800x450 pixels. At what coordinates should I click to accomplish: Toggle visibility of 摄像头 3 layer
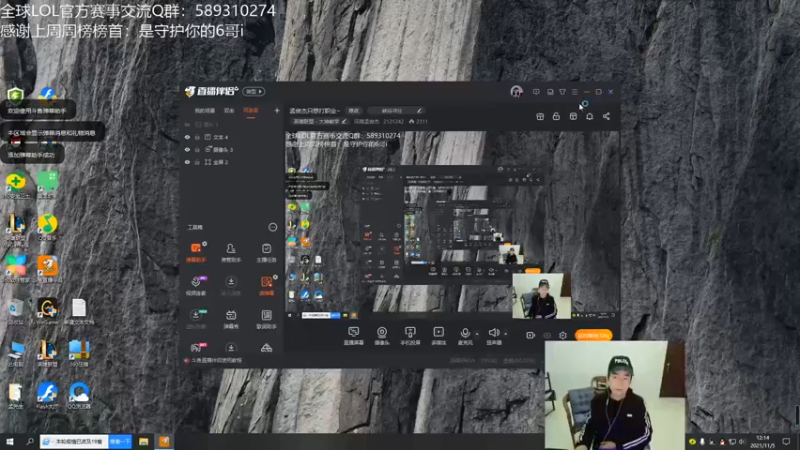187,149
